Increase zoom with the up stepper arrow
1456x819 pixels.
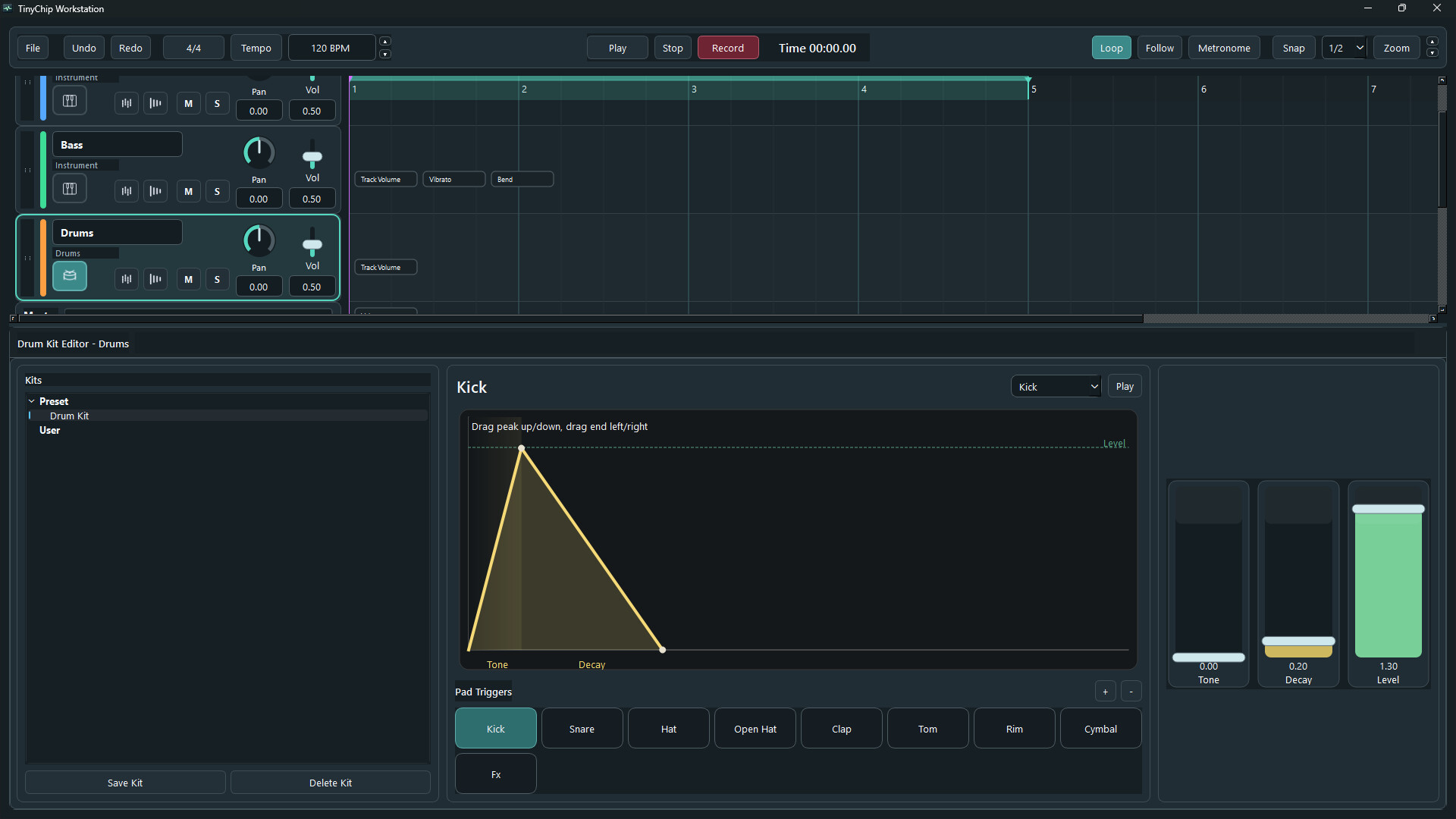pyautogui.click(x=1432, y=42)
